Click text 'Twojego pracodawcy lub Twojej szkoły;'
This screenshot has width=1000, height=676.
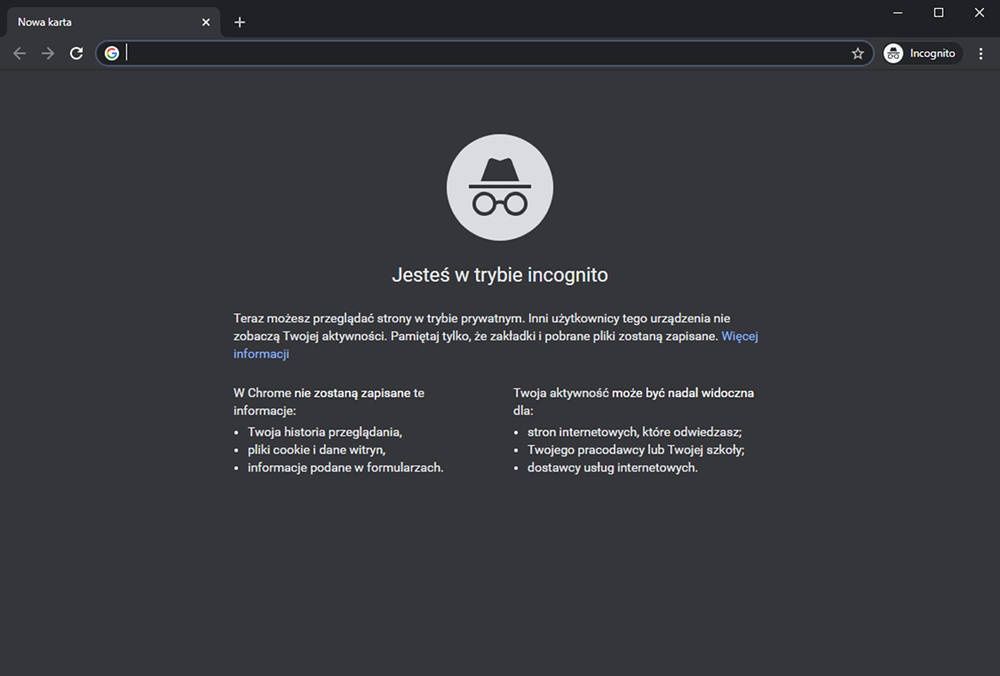(x=636, y=450)
